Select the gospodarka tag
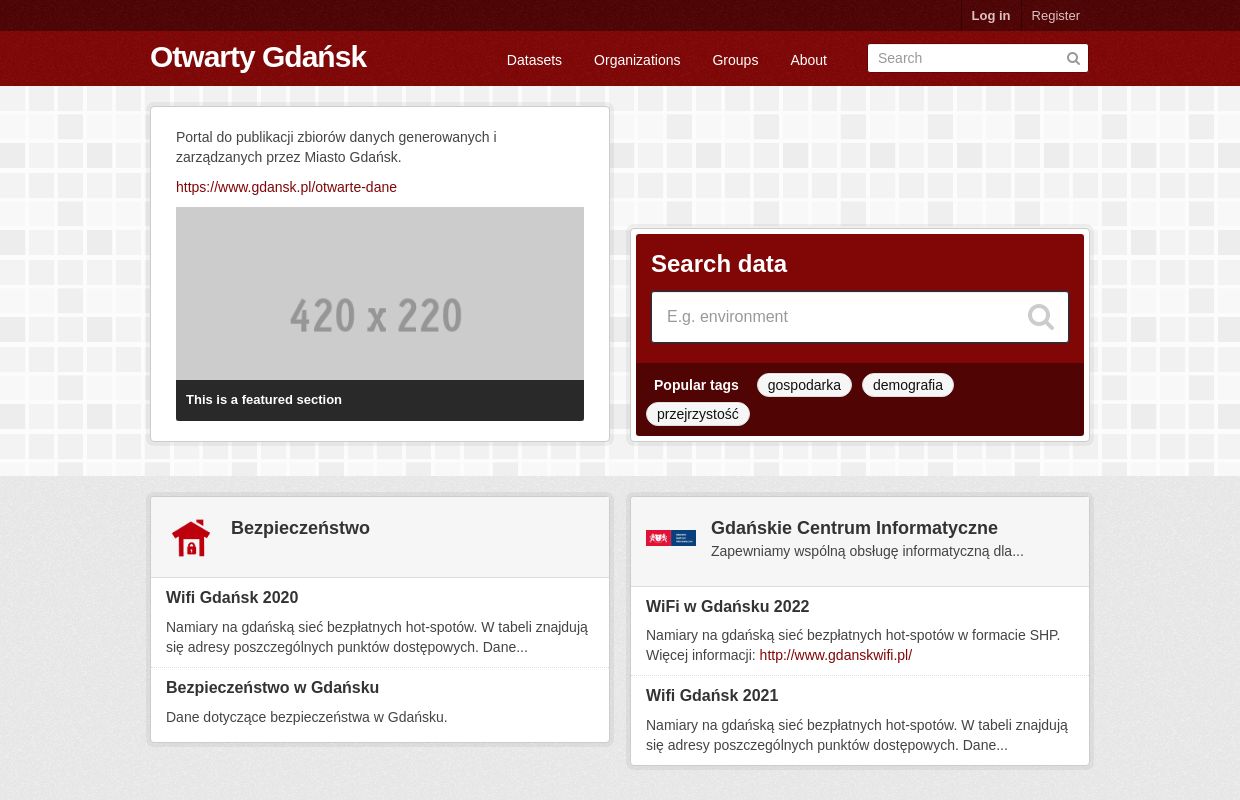 [x=804, y=385]
